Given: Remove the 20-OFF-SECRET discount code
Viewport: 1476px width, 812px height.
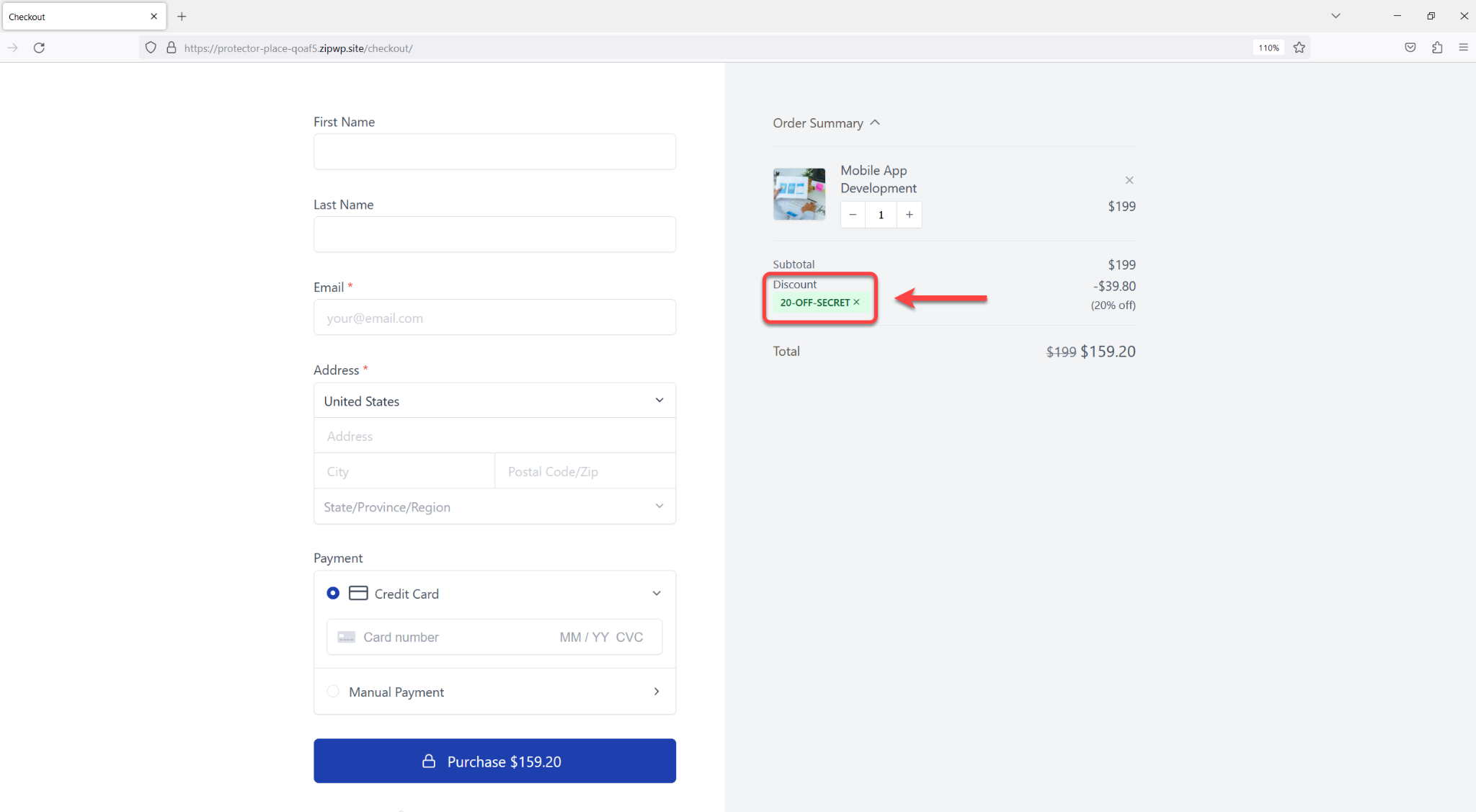Looking at the screenshot, I should [857, 302].
